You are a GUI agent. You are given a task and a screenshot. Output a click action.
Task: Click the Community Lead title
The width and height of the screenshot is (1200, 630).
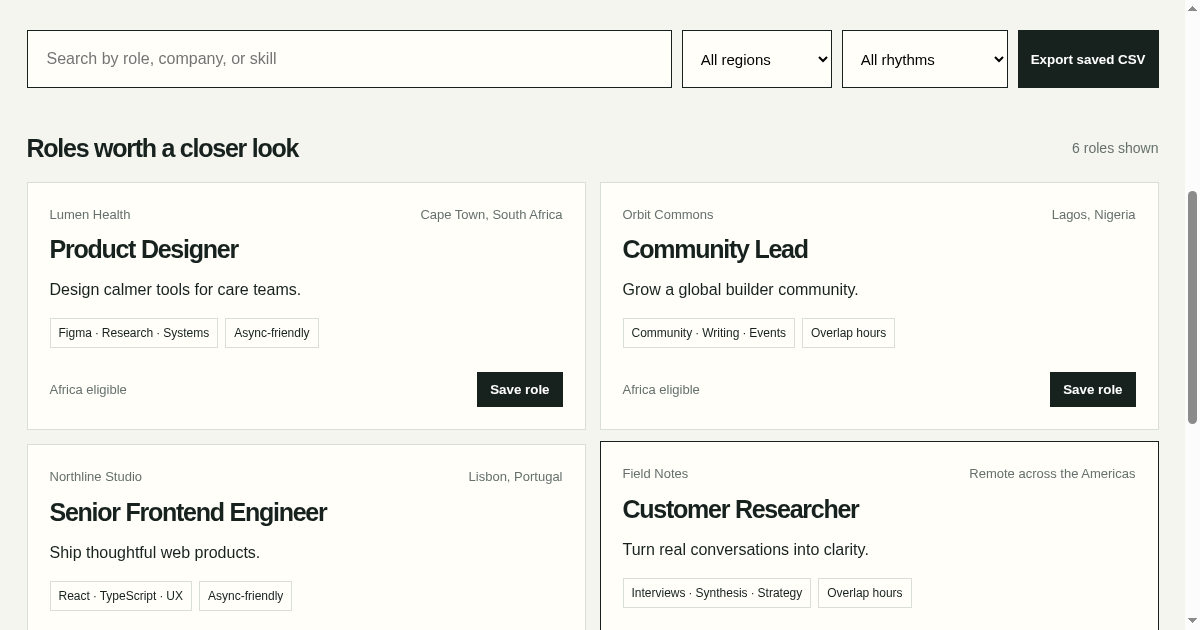tap(715, 249)
